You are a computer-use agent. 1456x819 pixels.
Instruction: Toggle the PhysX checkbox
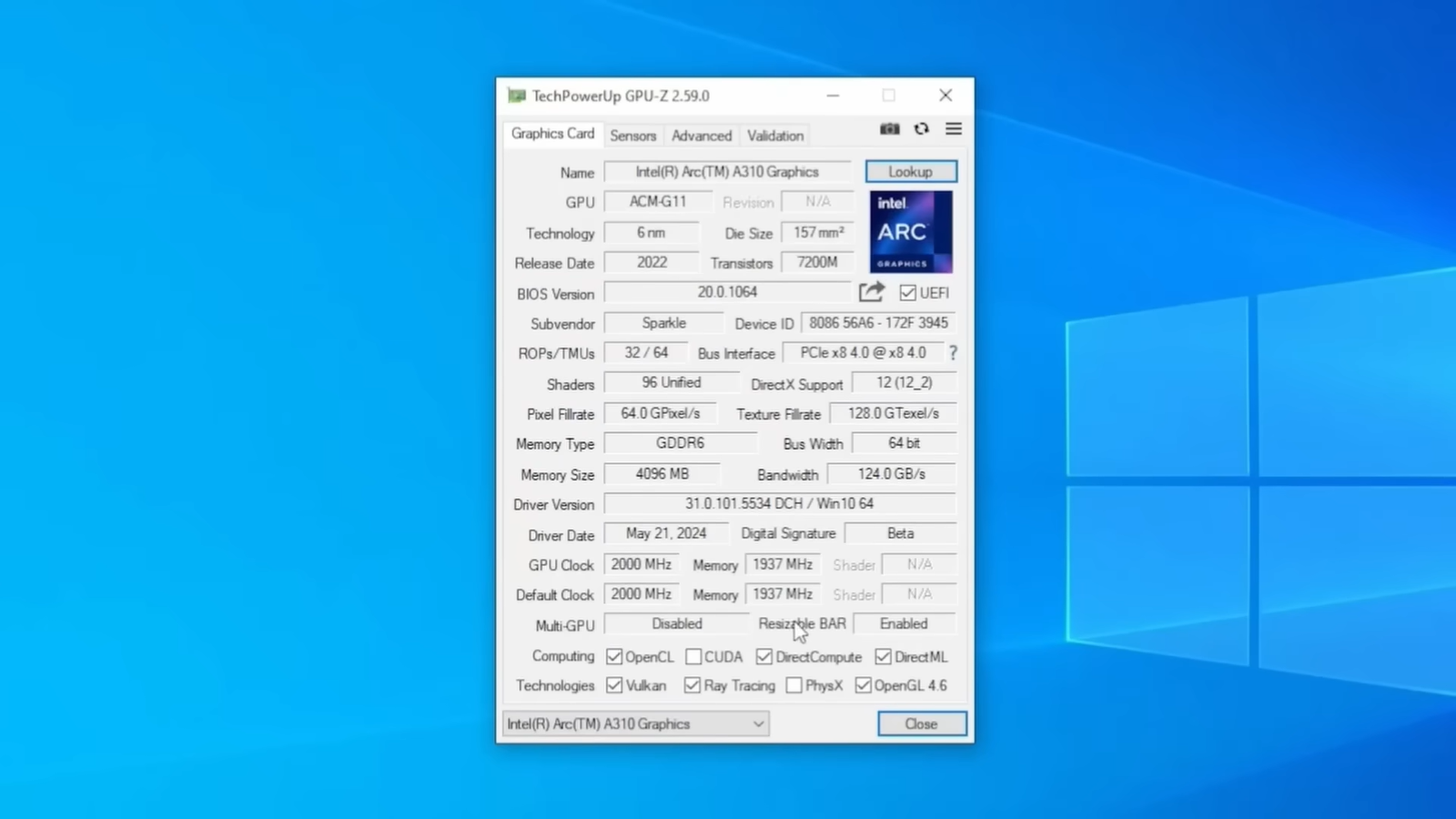(794, 685)
